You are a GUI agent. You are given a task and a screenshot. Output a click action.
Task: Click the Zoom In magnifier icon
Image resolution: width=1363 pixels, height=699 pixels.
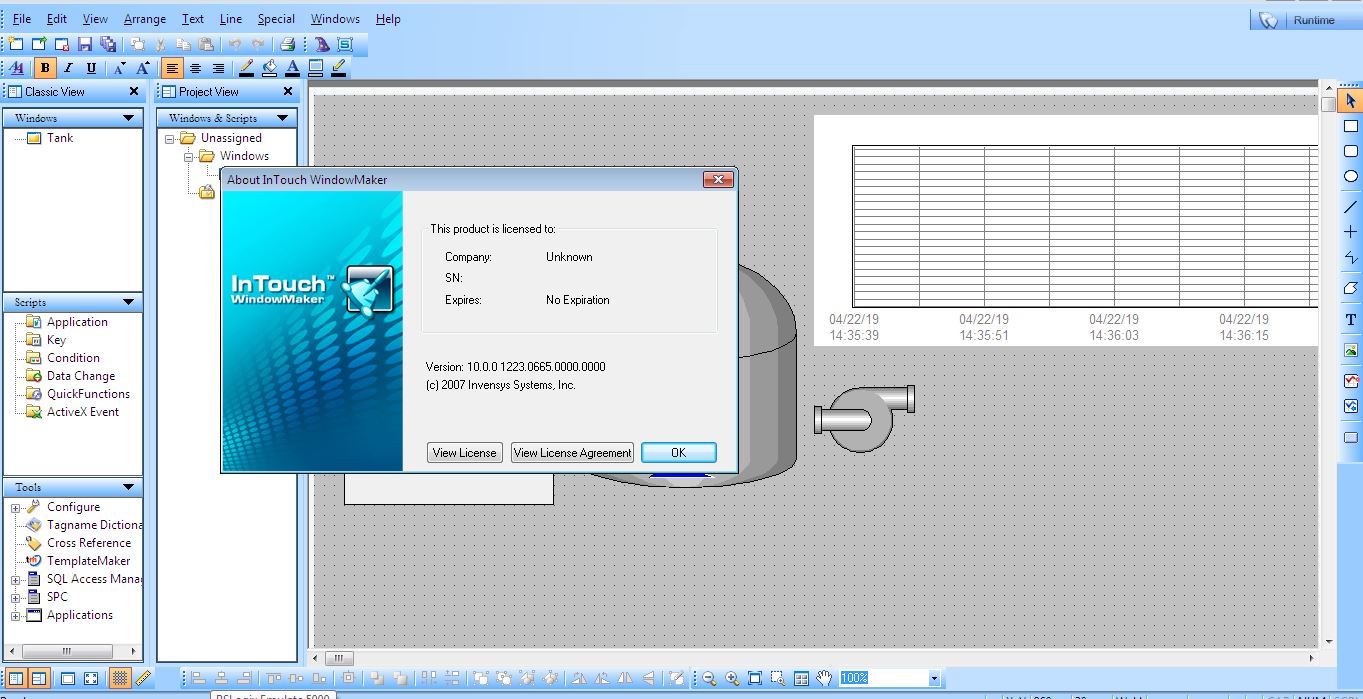[x=732, y=678]
